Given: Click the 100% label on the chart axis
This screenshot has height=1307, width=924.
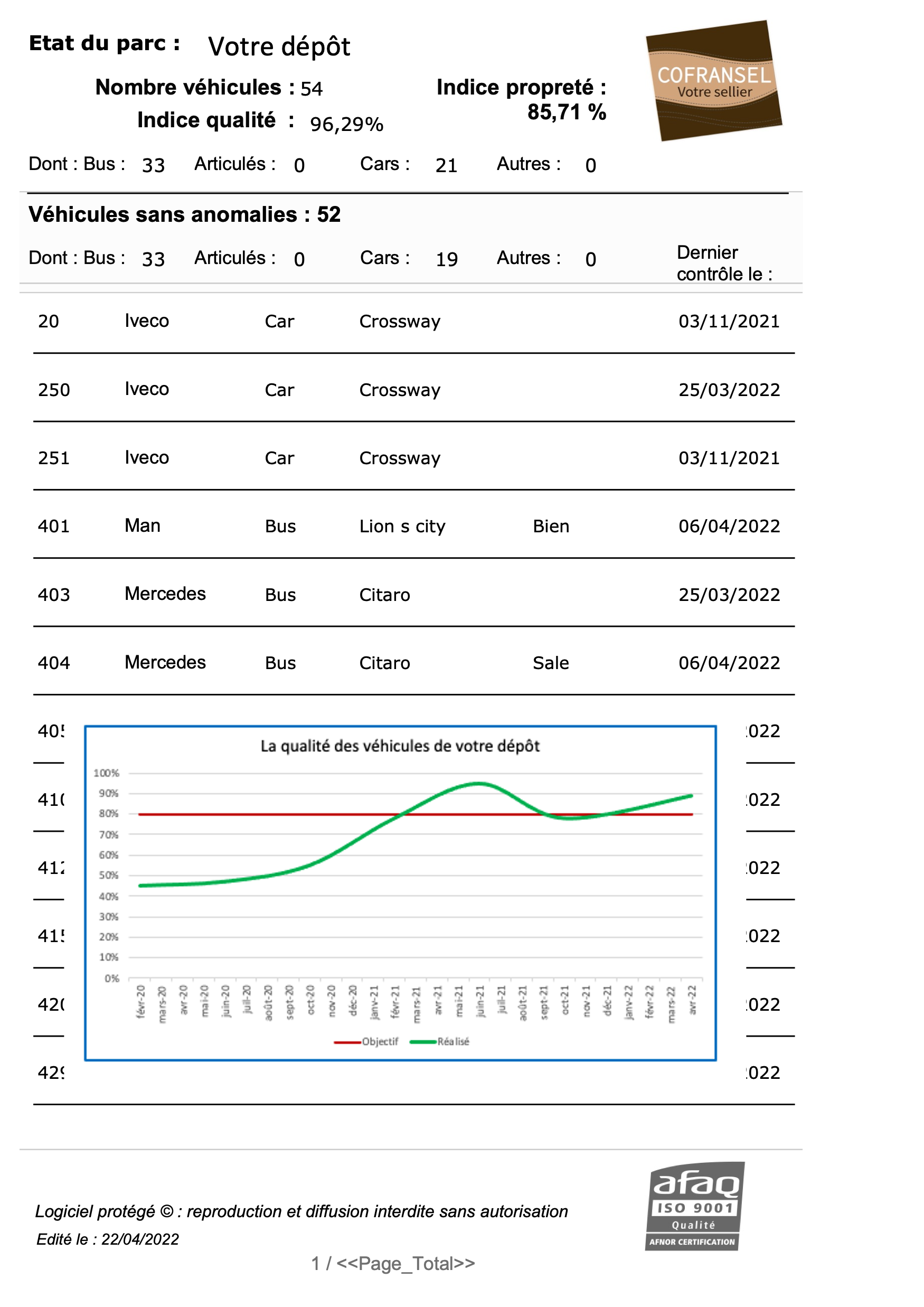Looking at the screenshot, I should (x=107, y=773).
